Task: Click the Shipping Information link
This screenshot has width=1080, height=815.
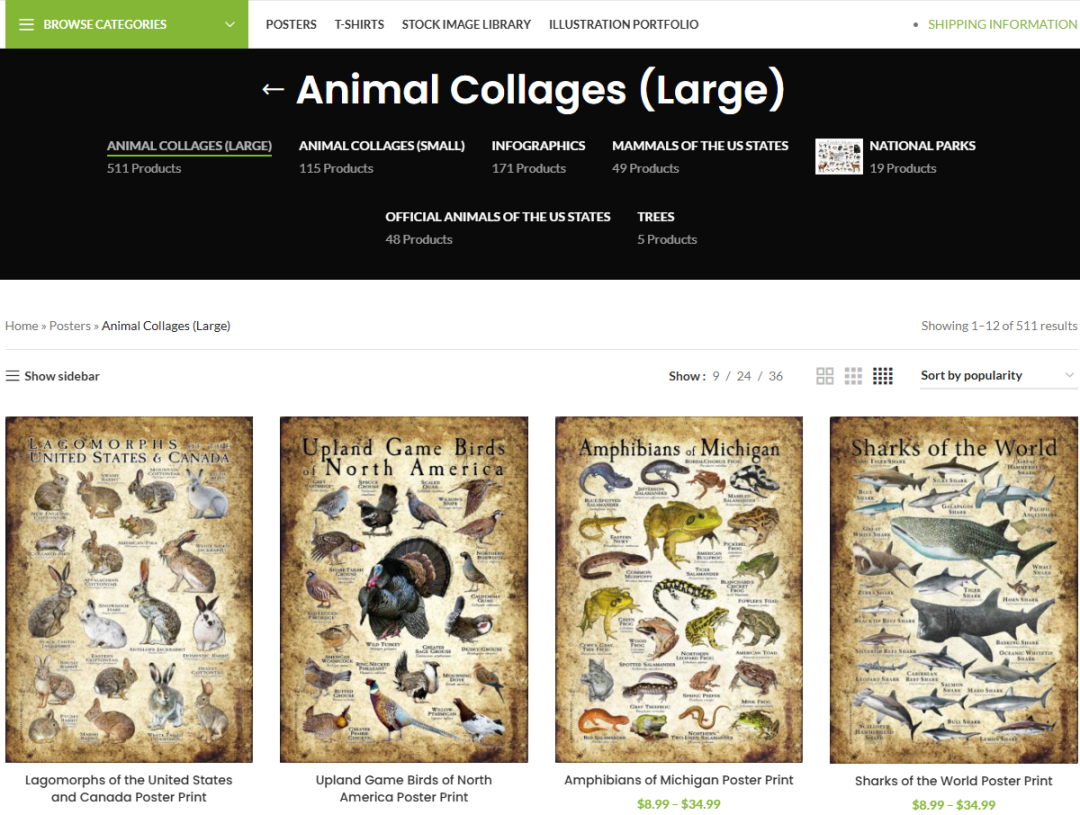Action: pyautogui.click(x=1002, y=24)
